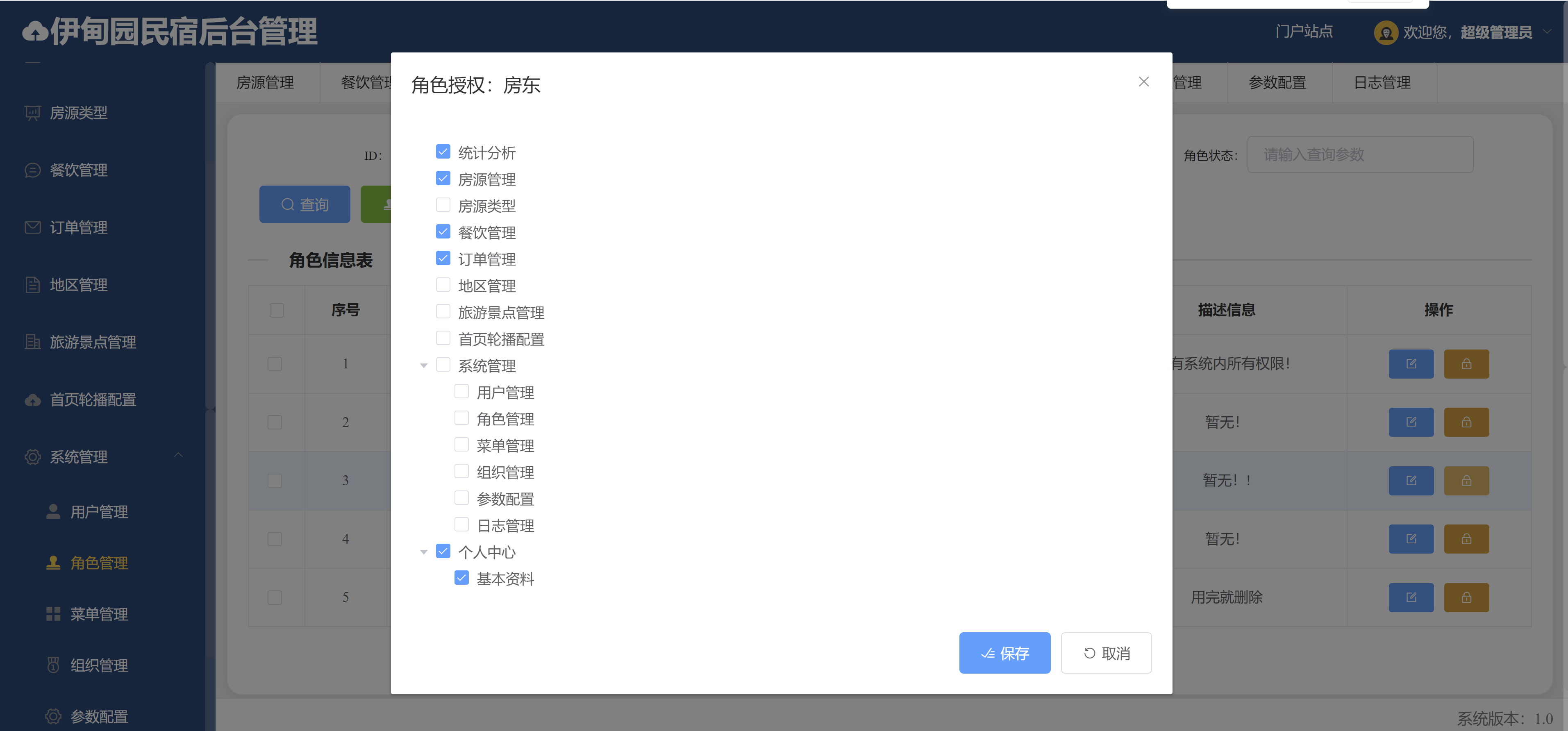Click the 餐饮管理 chat sidebar icon

click(33, 170)
